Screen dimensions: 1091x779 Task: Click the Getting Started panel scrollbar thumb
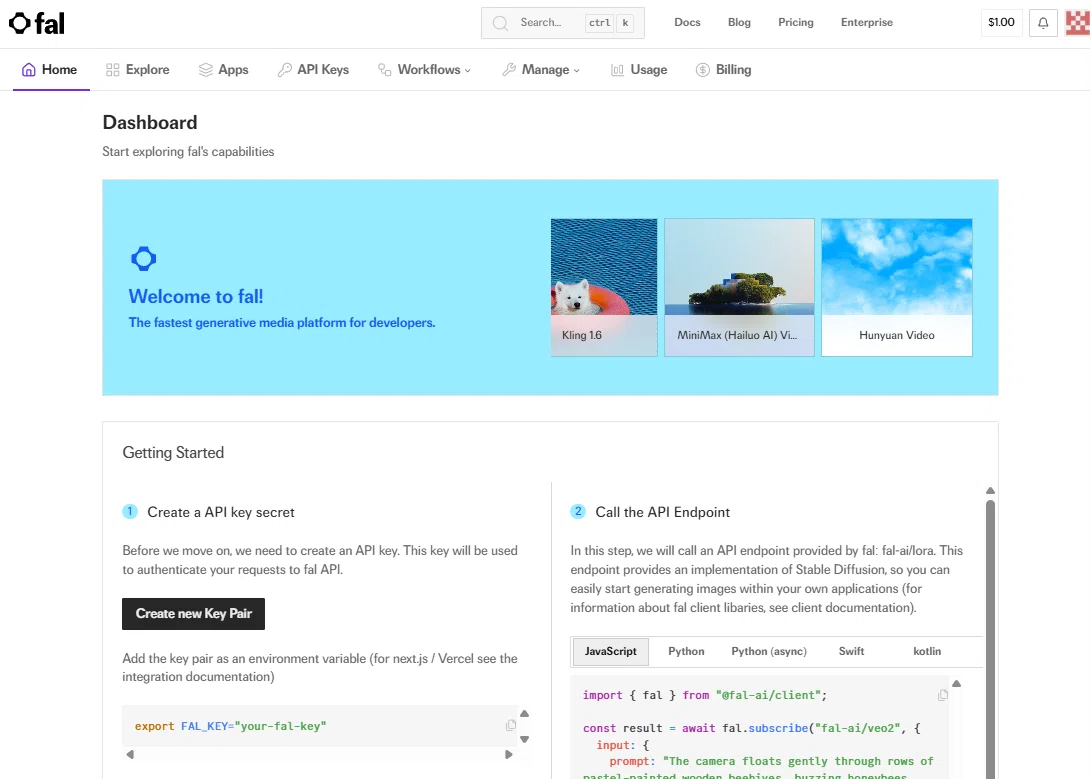coord(990,640)
